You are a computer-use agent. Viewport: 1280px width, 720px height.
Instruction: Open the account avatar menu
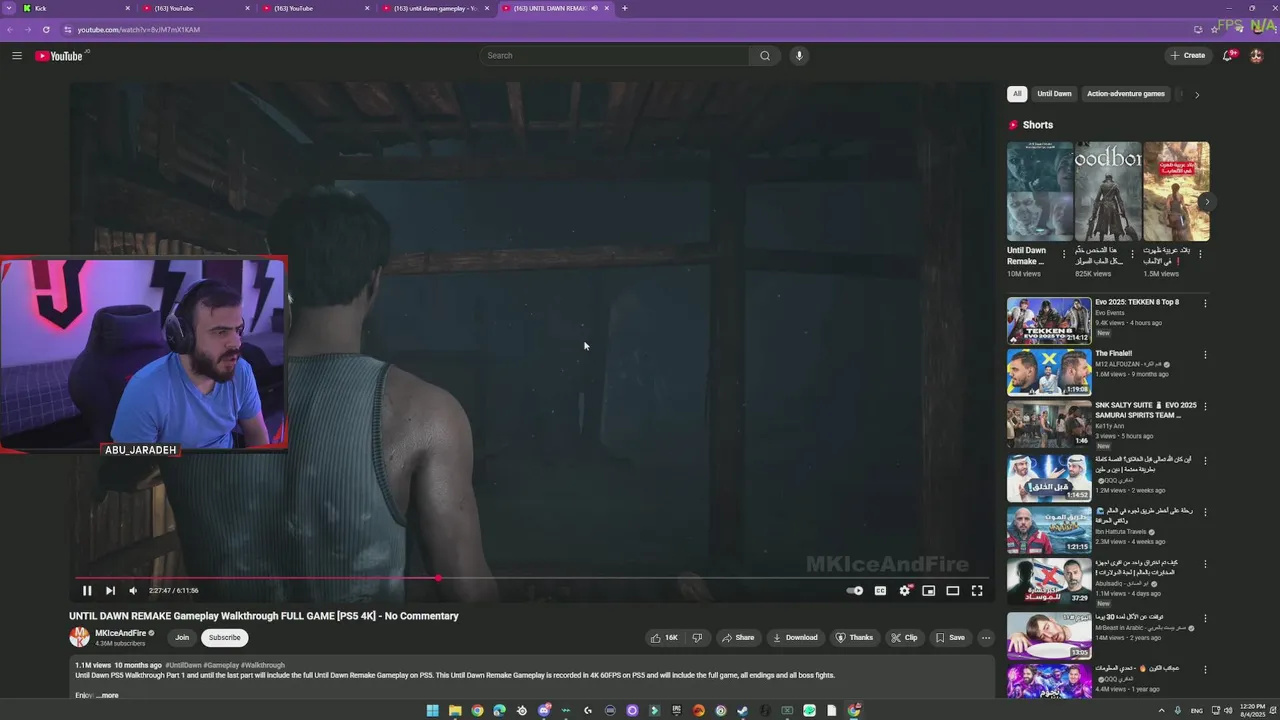coord(1256,56)
